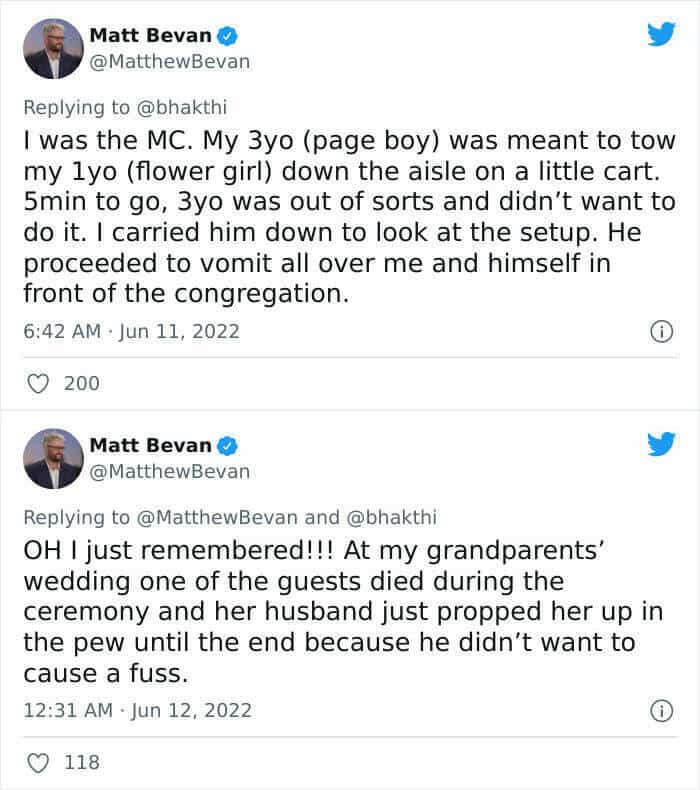This screenshot has width=700, height=790.
Task: Click the Twitter bird icon in first tweet
Action: [x=660, y=36]
